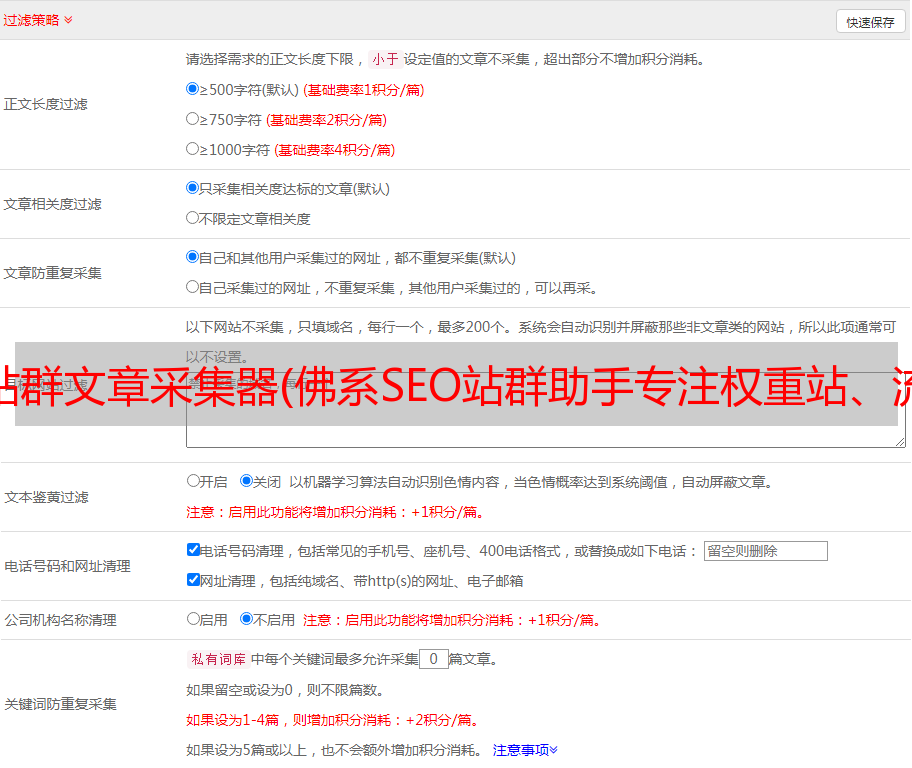Click the keyword article count field
This screenshot has height=768, width=912.
tap(433, 659)
